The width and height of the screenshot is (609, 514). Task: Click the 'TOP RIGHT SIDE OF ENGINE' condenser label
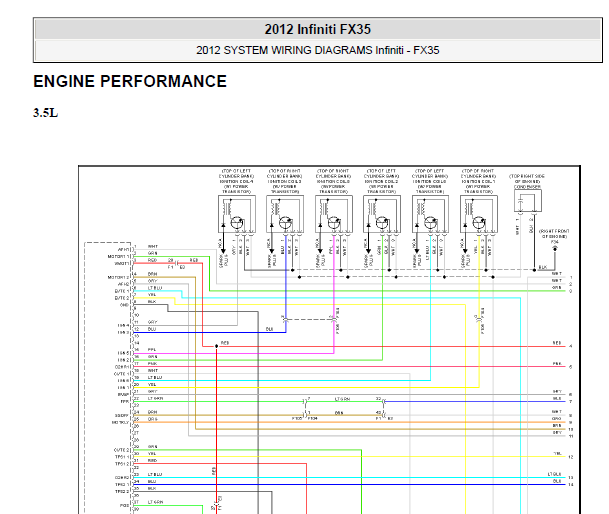point(527,181)
